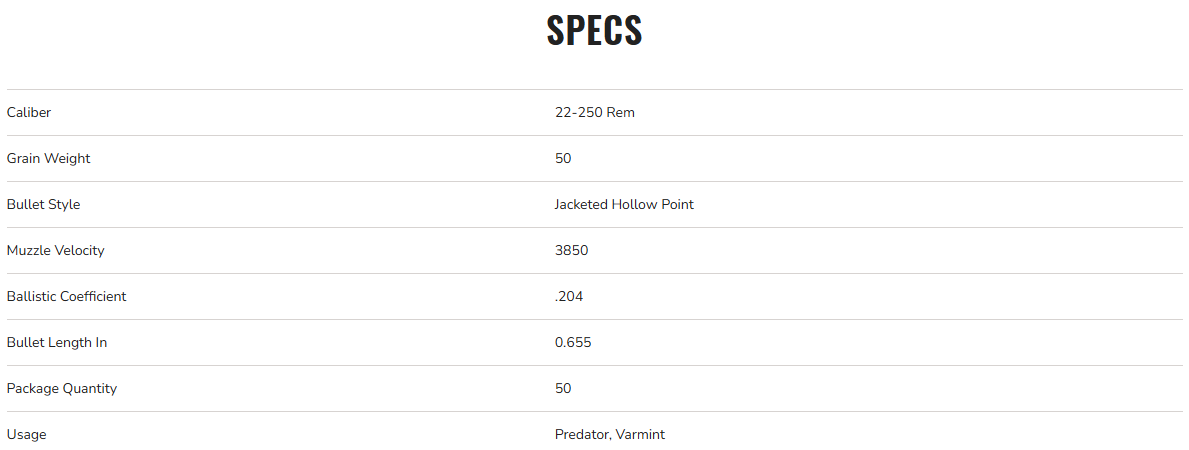Click the Ballistic Coefficient label
Viewport: 1189px width, 450px height.
66,296
